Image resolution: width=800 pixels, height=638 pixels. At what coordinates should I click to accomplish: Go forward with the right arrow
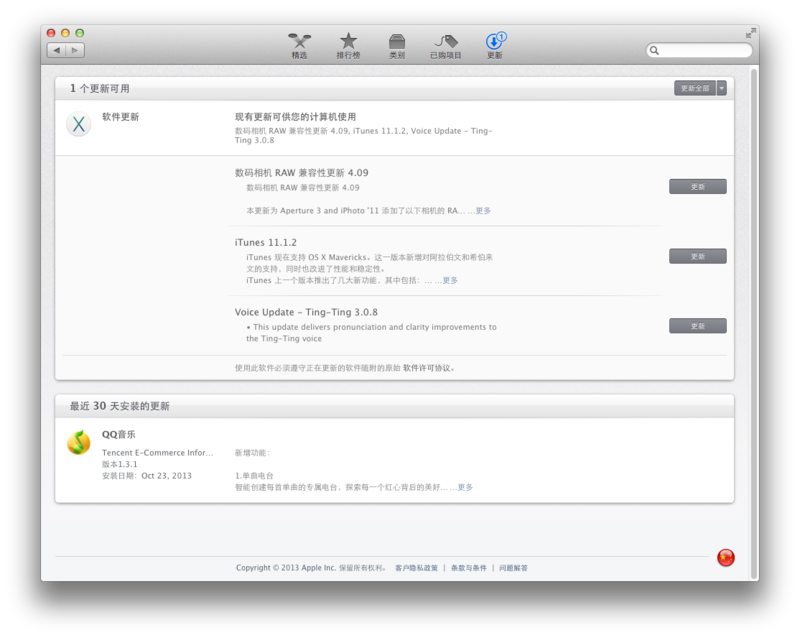[75, 50]
